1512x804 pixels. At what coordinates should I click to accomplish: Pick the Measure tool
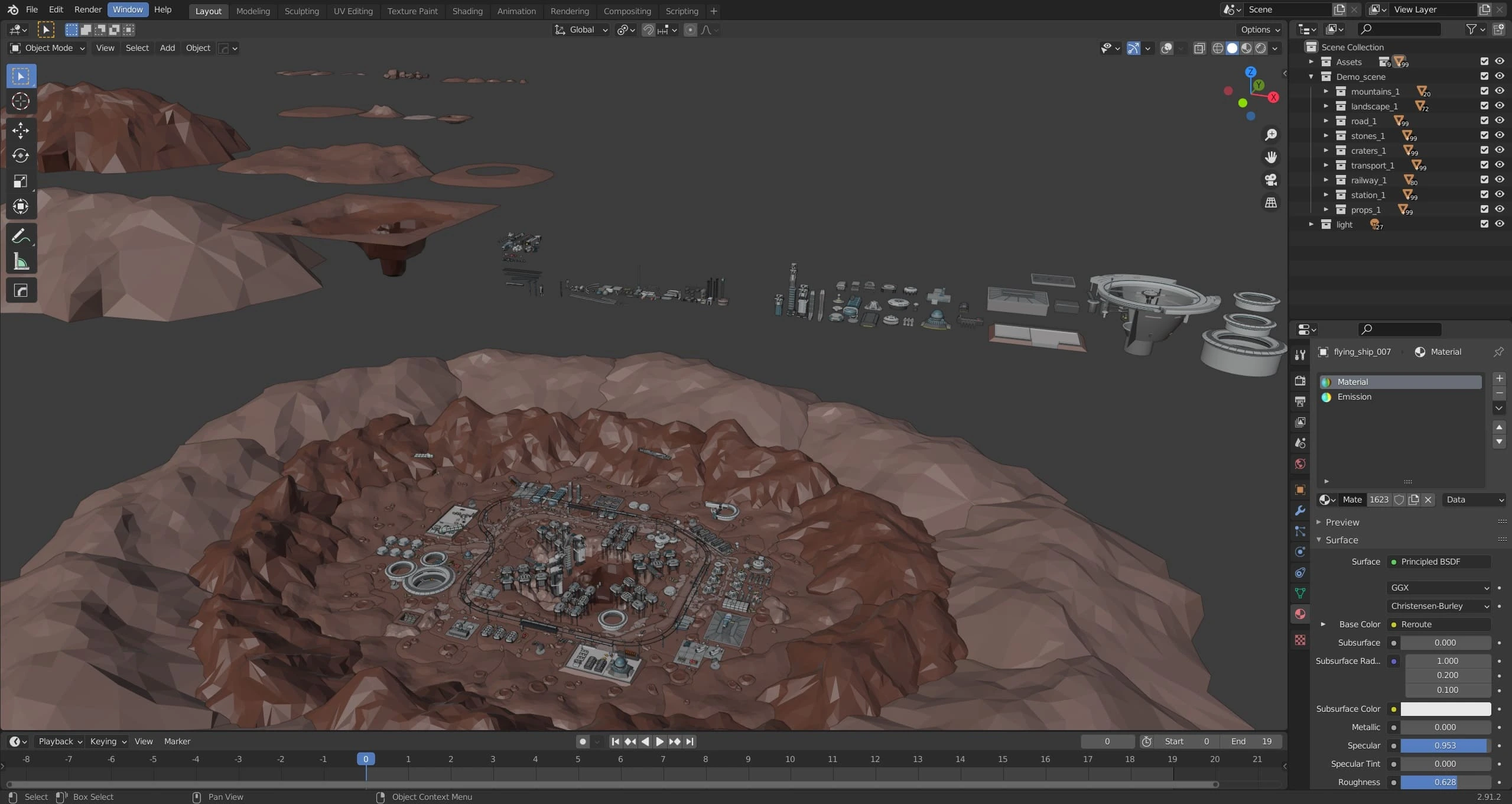pyautogui.click(x=21, y=262)
